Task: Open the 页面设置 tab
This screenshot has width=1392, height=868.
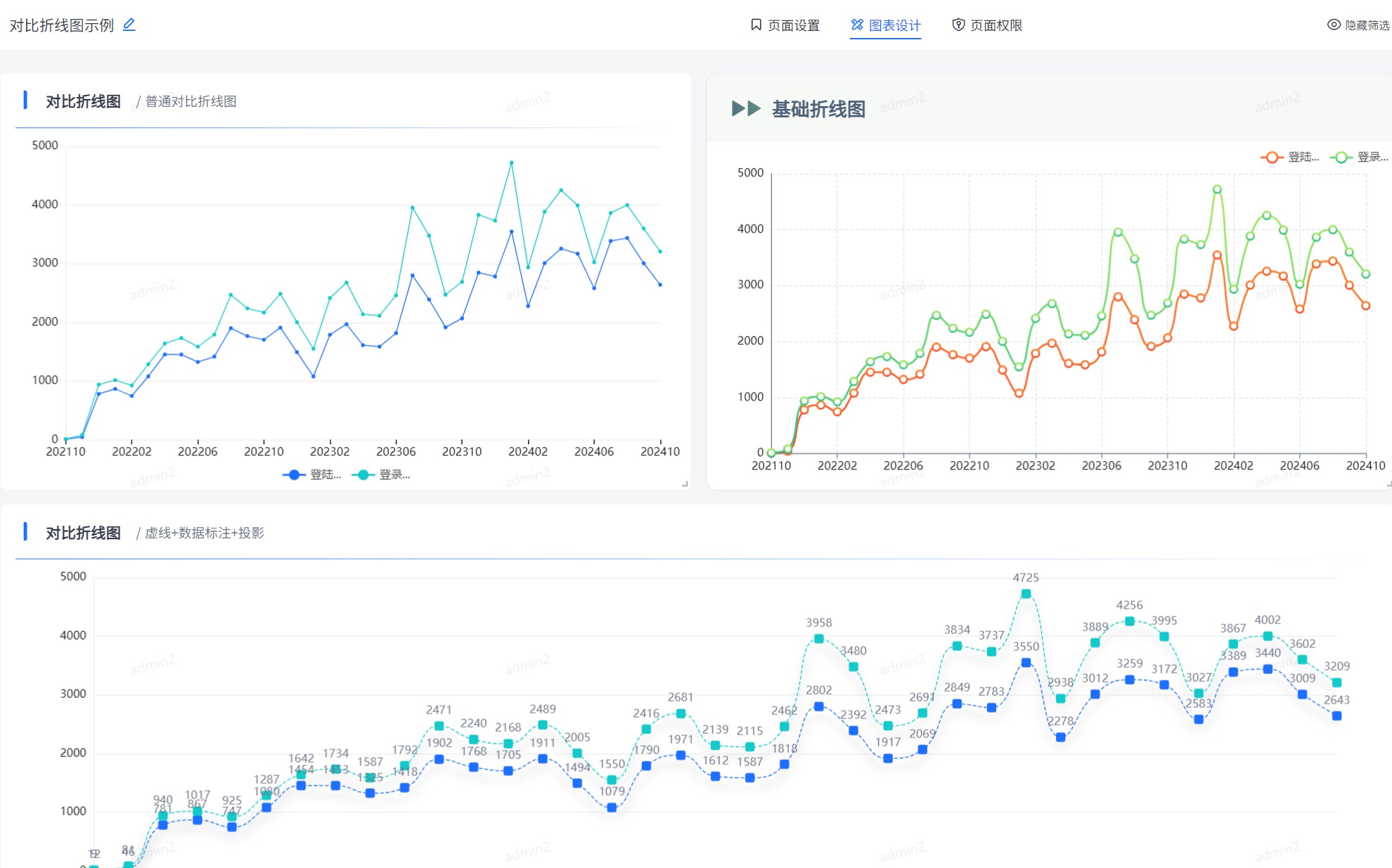Action: [x=785, y=25]
